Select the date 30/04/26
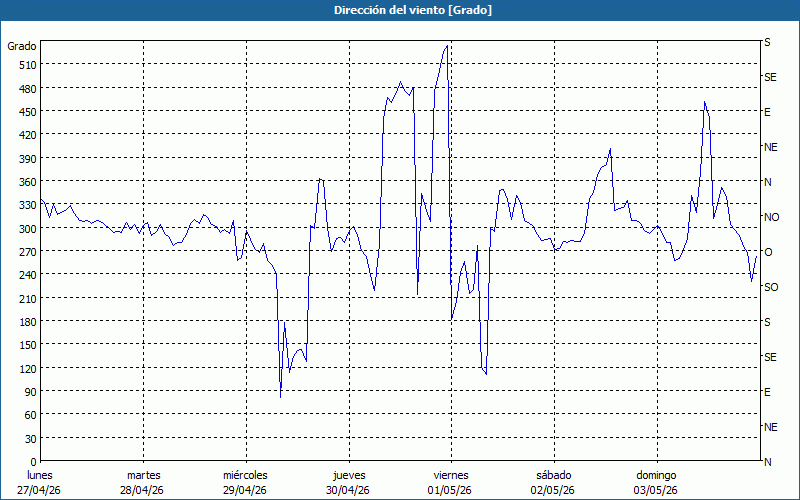The image size is (800, 500). tap(348, 491)
